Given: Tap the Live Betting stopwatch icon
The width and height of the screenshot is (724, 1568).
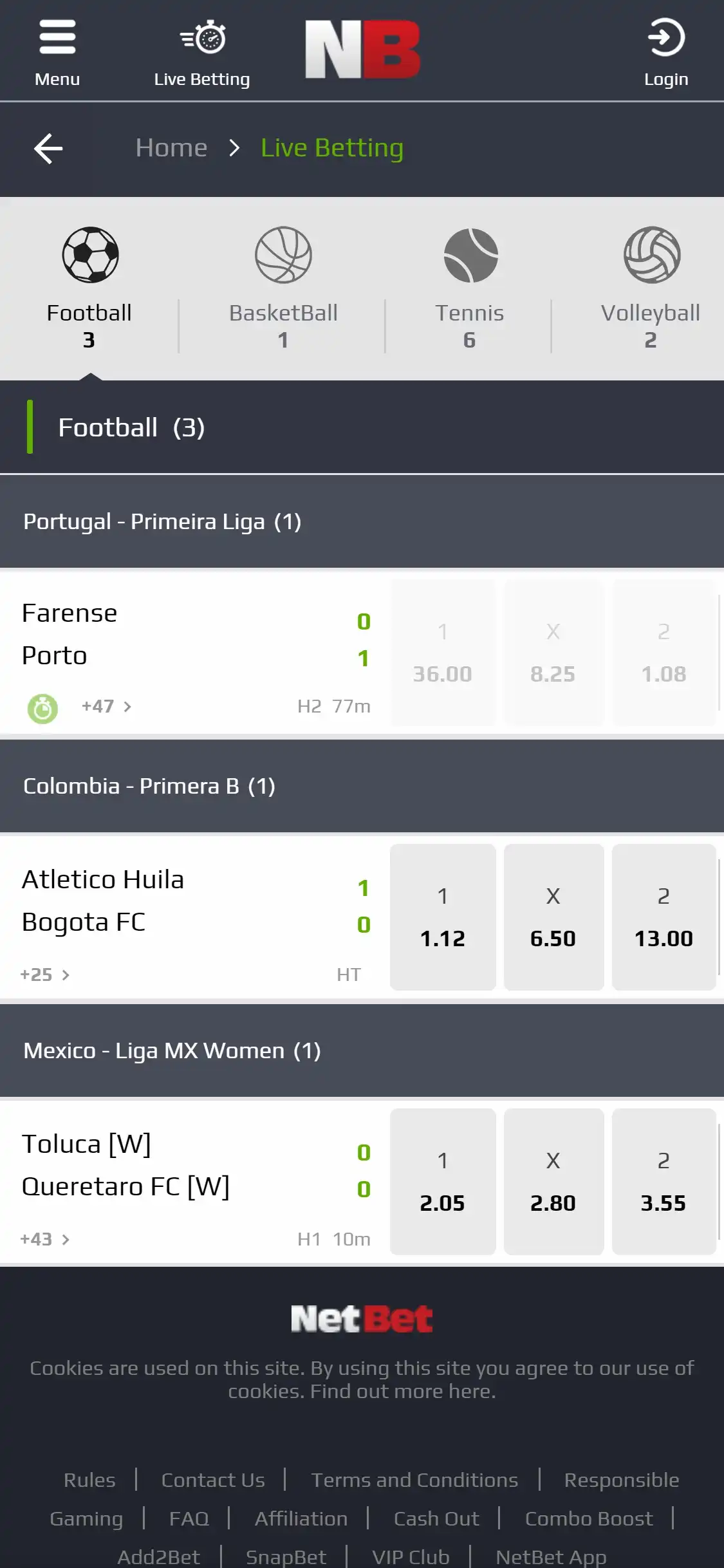Looking at the screenshot, I should coord(203,37).
